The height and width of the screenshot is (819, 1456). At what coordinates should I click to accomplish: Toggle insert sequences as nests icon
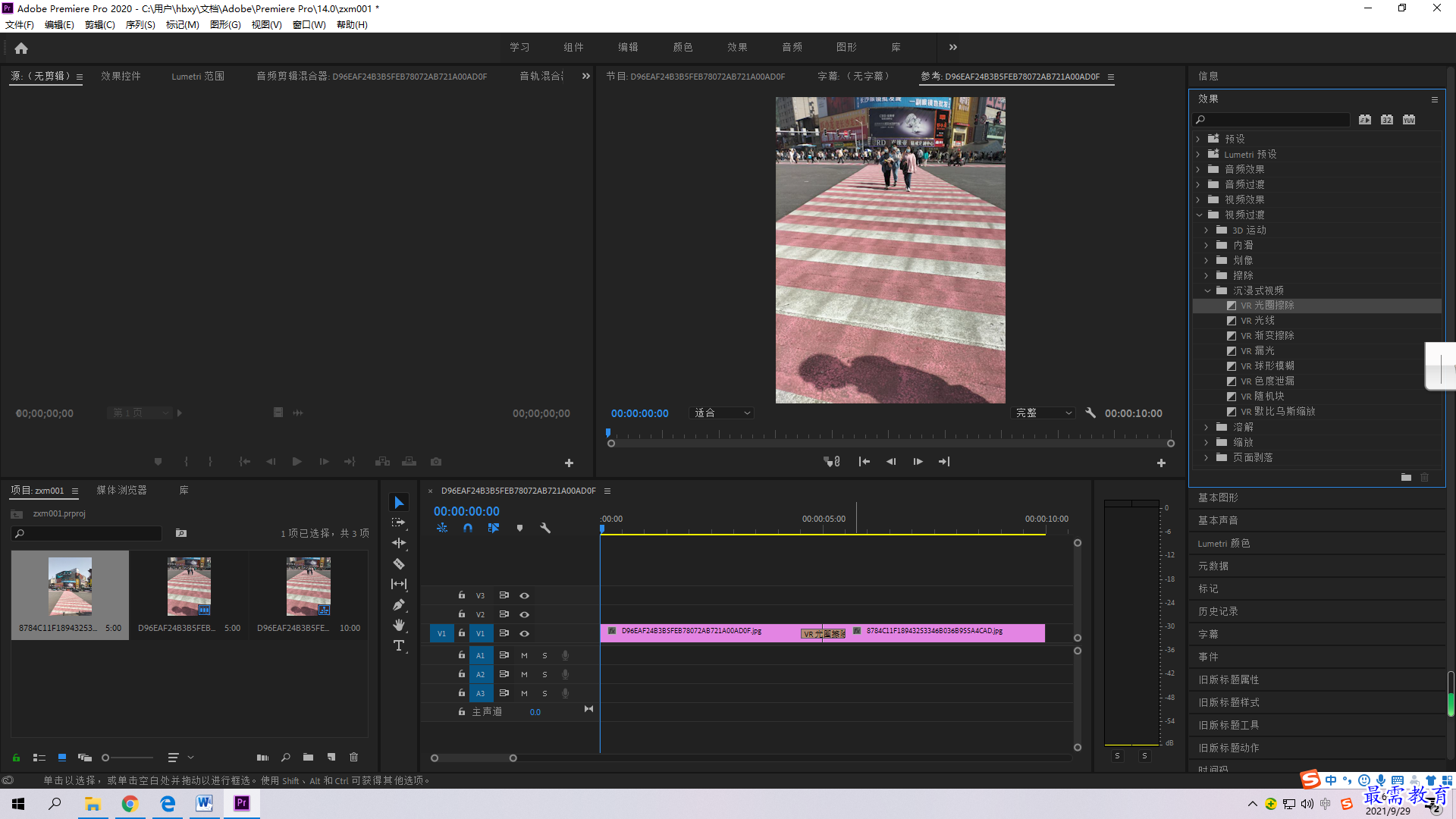[x=442, y=528]
